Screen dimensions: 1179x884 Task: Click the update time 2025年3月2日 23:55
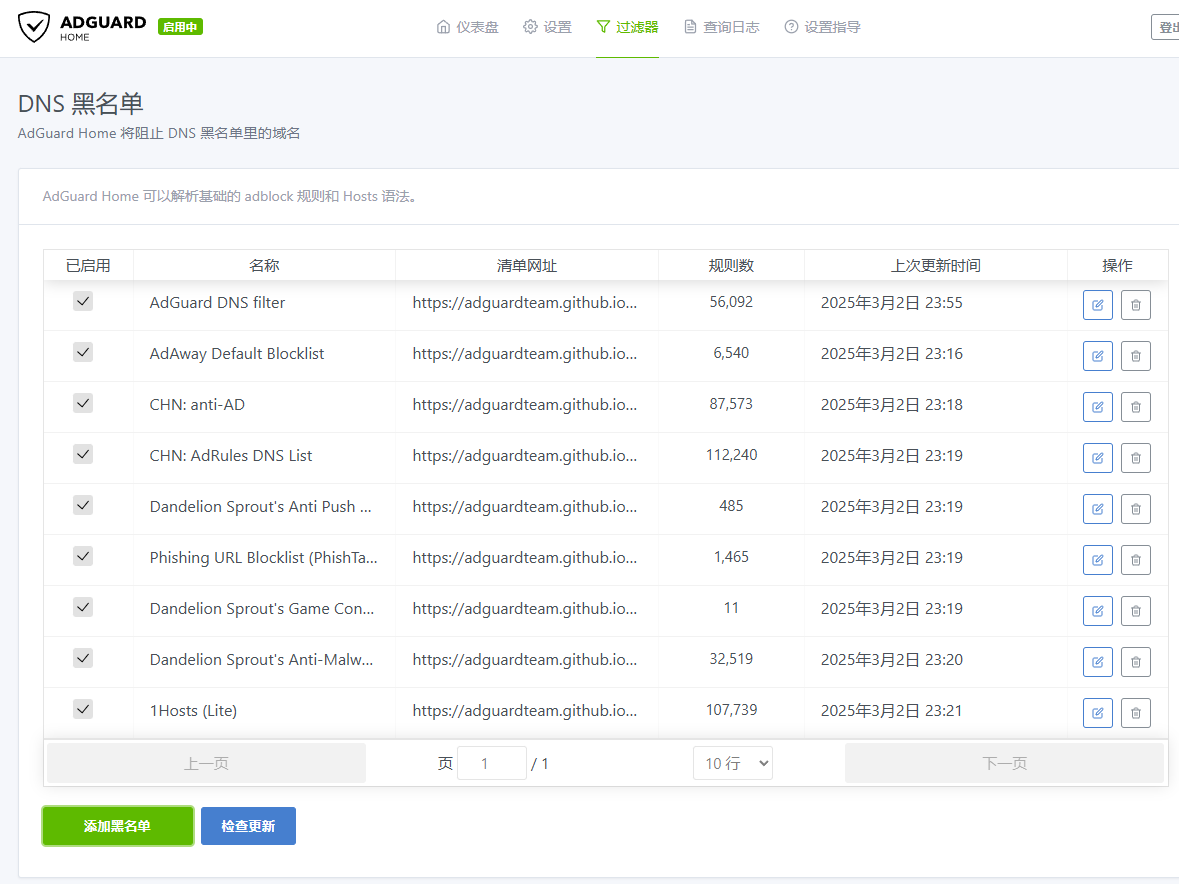click(892, 302)
